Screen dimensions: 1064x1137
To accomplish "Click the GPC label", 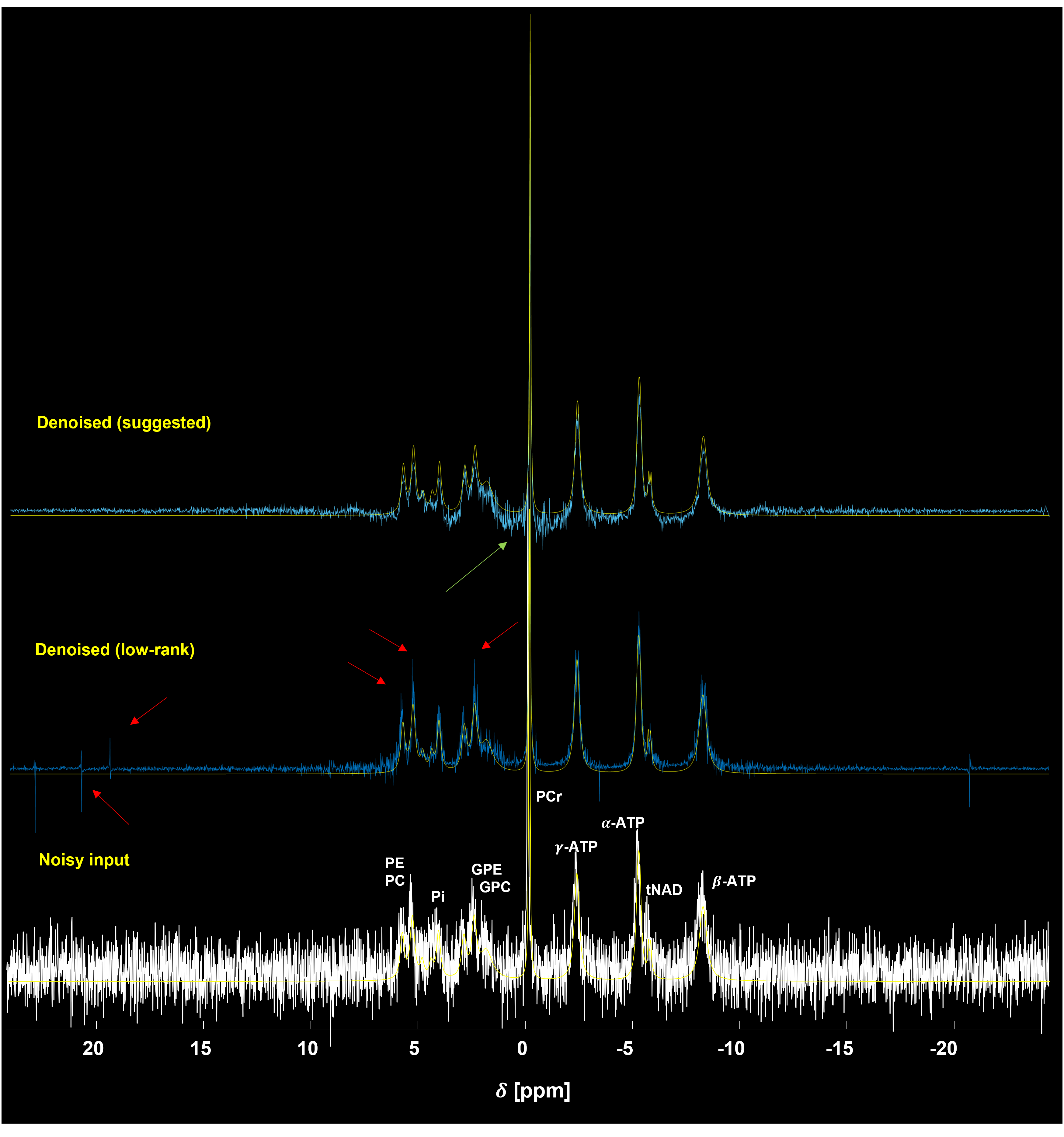I will [495, 887].
